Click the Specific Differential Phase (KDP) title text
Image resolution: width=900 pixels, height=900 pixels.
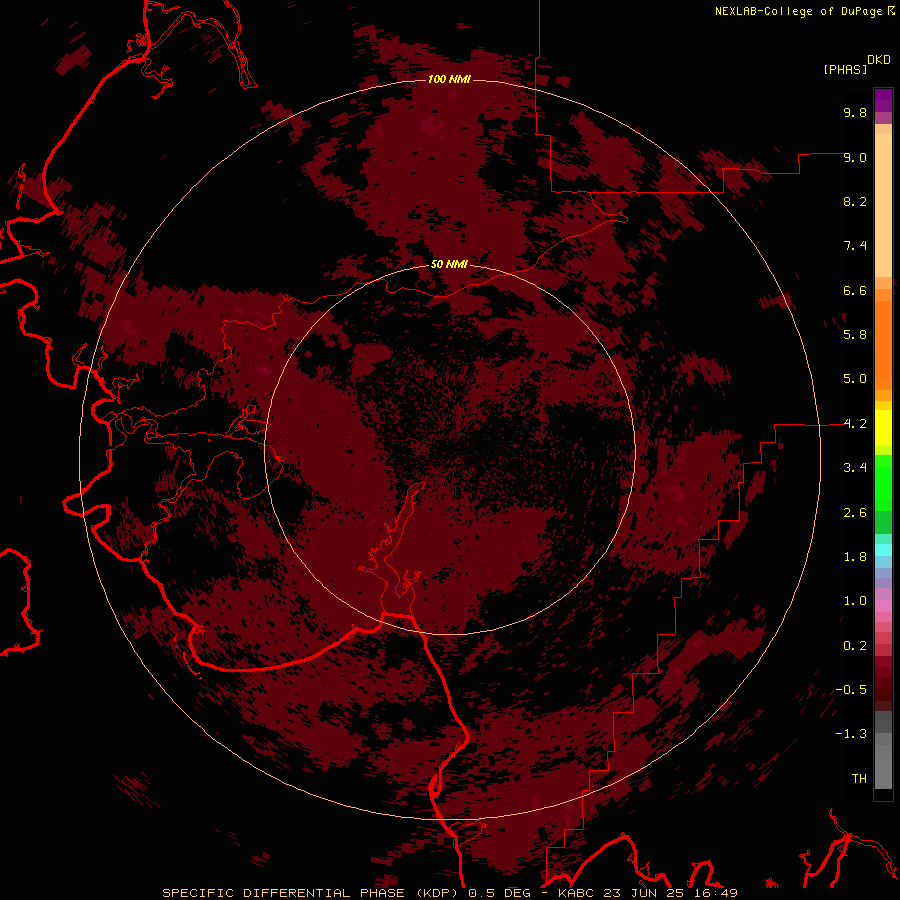[x=312, y=893]
